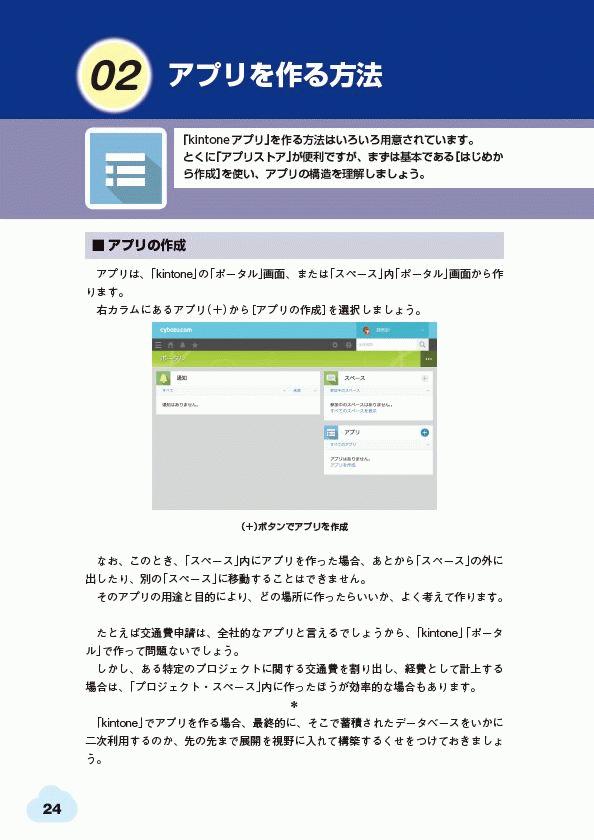
Task: Click the magnifier search icon
Action: [423, 344]
